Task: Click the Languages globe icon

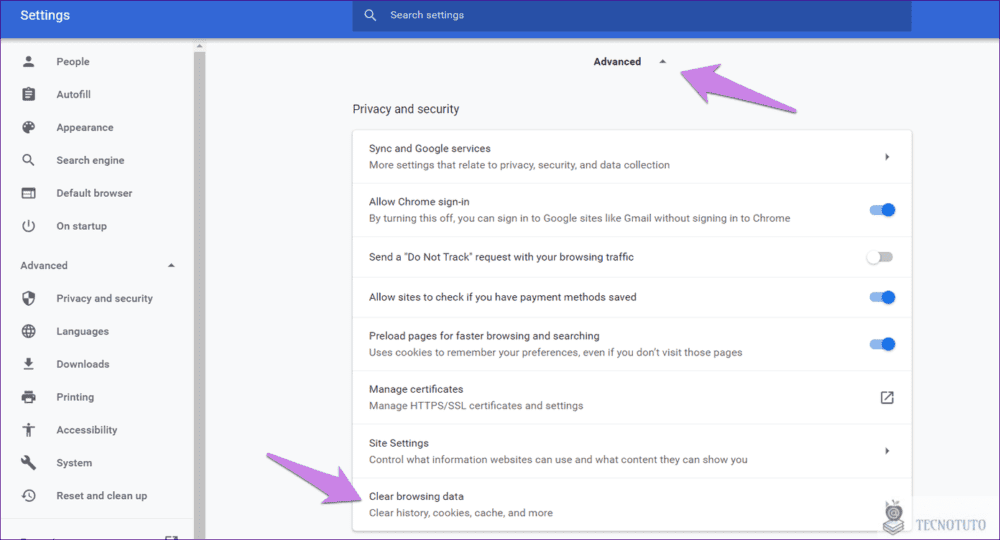Action: 28,331
